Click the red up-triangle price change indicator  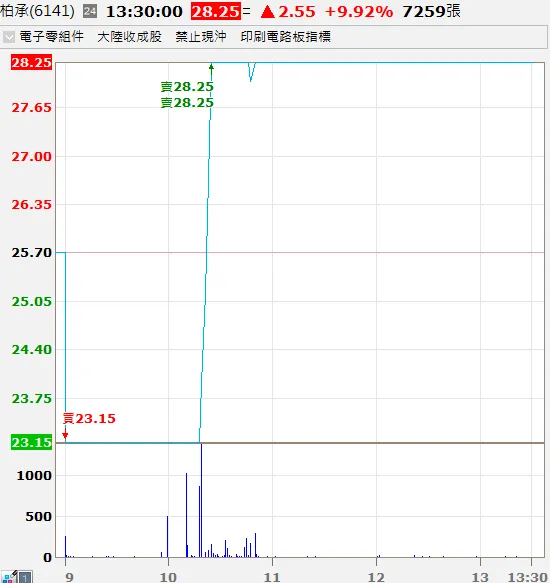267,12
